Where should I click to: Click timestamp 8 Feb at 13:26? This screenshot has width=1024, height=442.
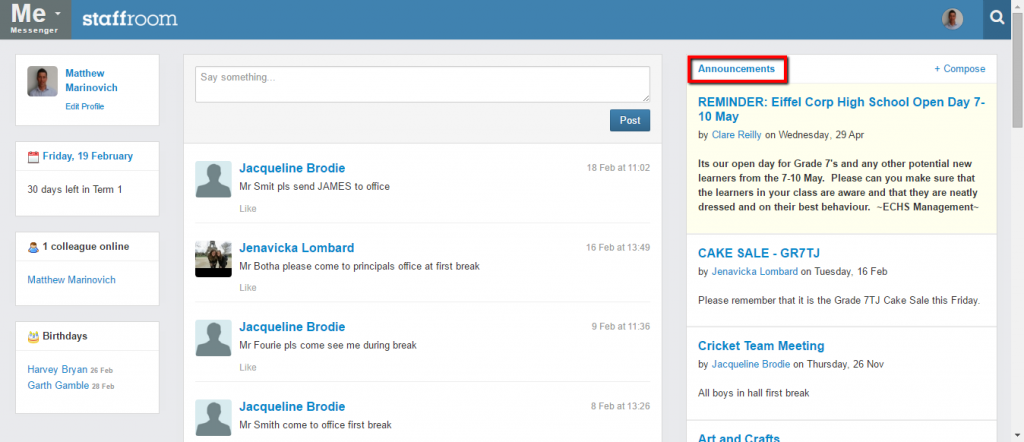[x=620, y=406]
